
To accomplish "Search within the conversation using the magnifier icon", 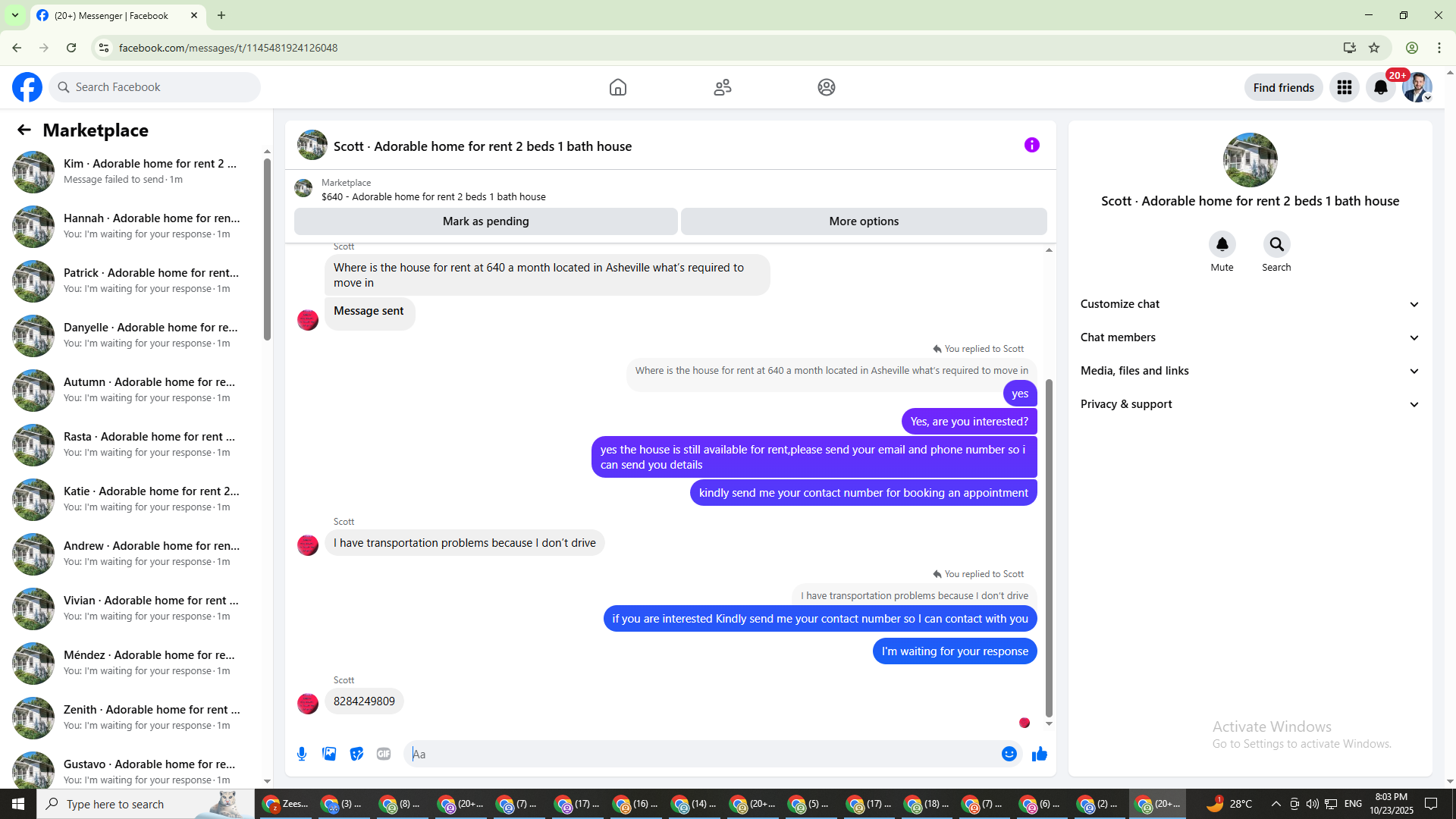I will (x=1276, y=244).
